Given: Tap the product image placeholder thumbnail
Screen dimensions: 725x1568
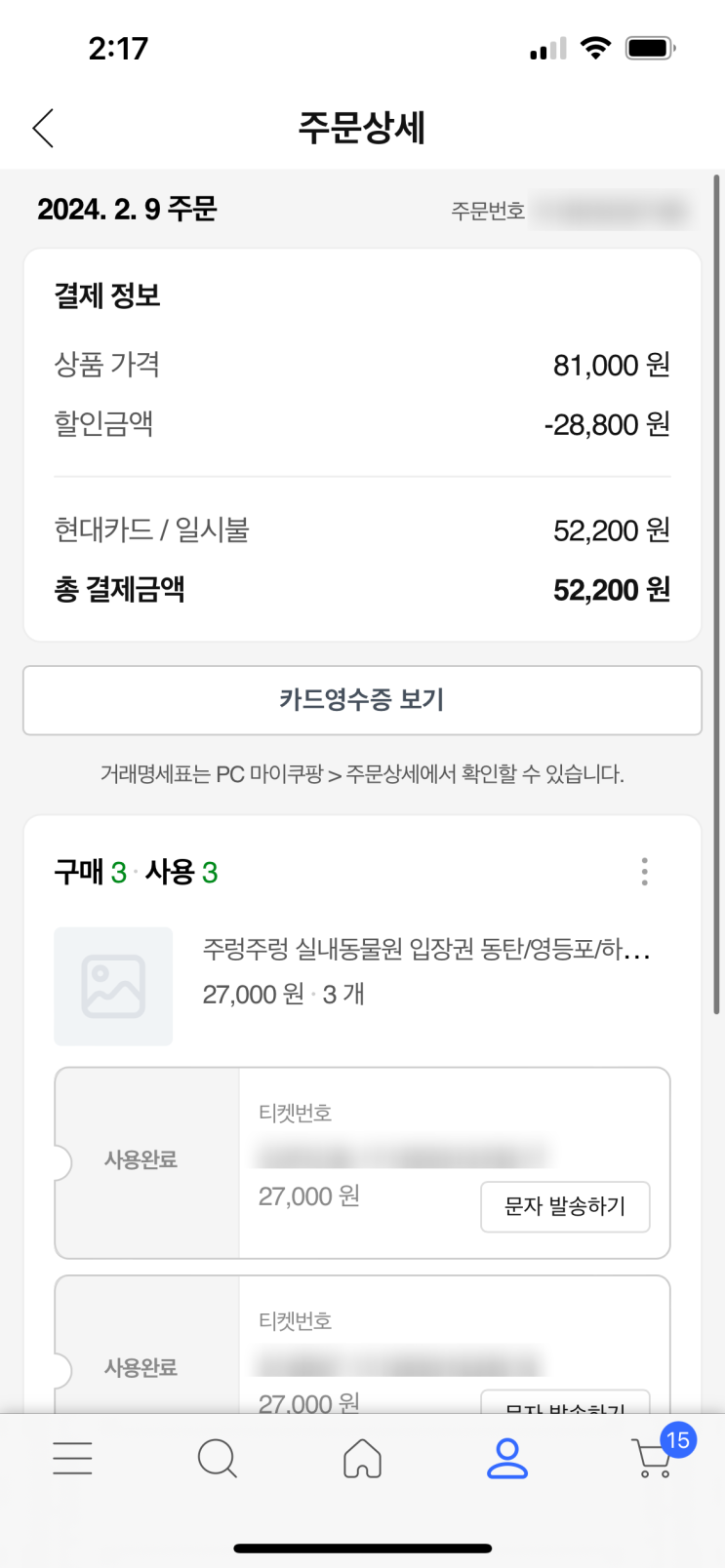Looking at the screenshot, I should 113,986.
